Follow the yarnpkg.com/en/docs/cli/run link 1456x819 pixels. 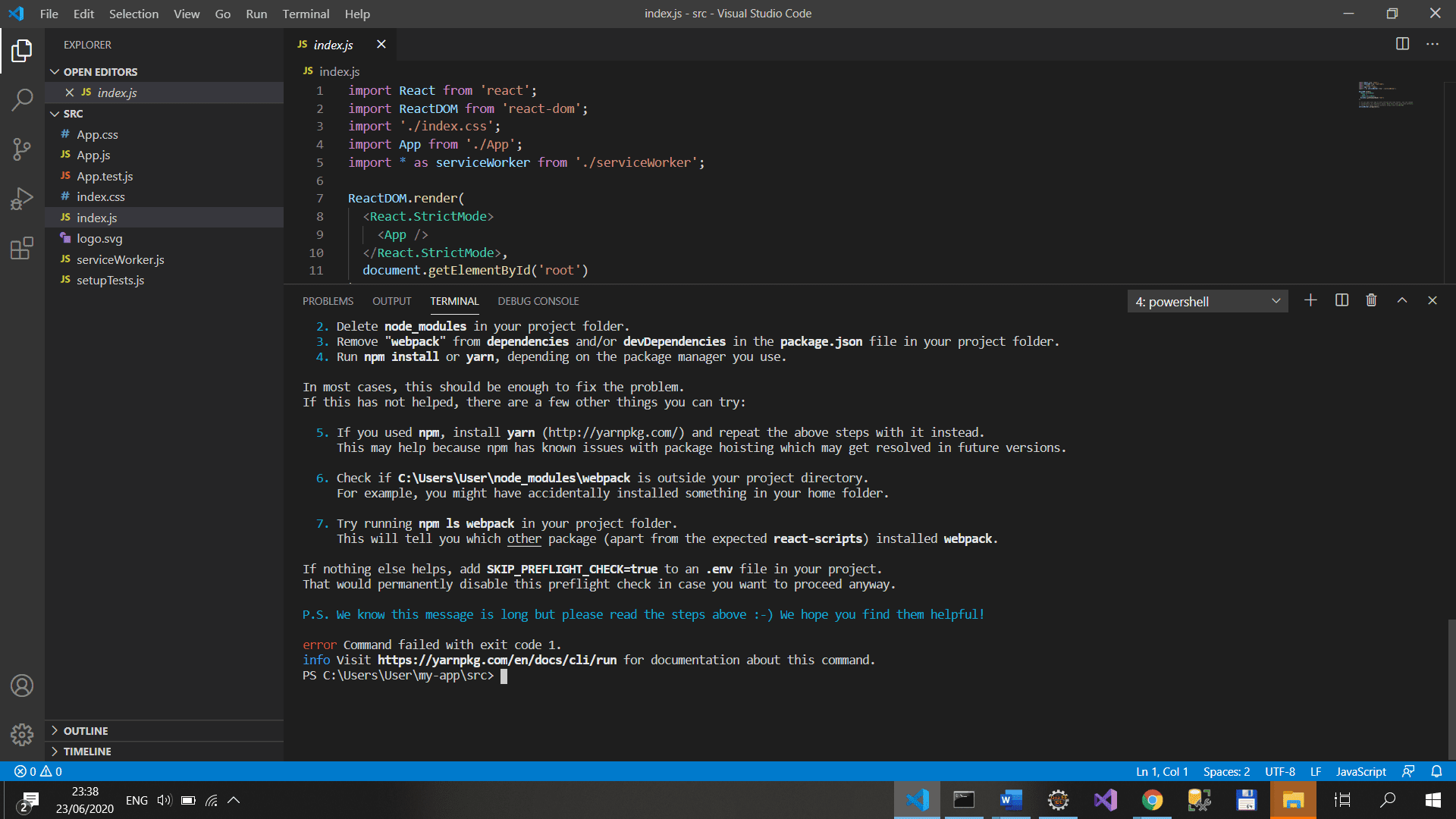497,660
